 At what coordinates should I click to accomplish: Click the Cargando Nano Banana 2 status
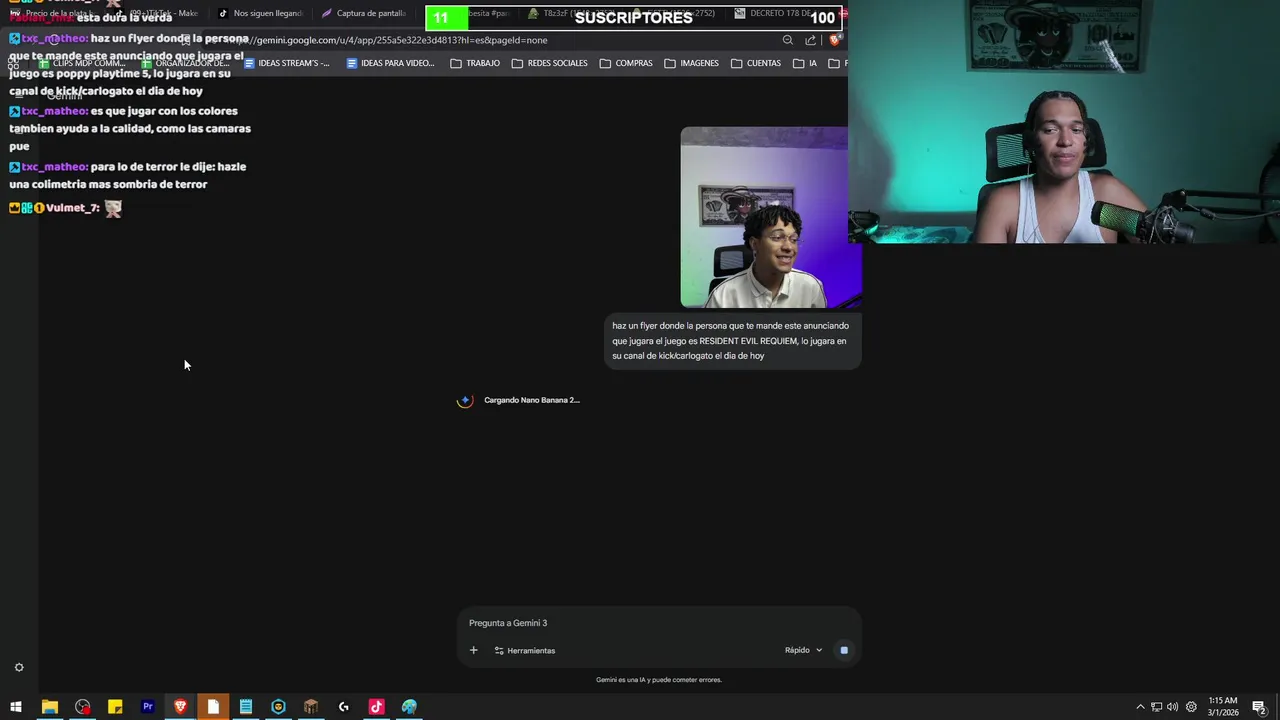[x=532, y=400]
